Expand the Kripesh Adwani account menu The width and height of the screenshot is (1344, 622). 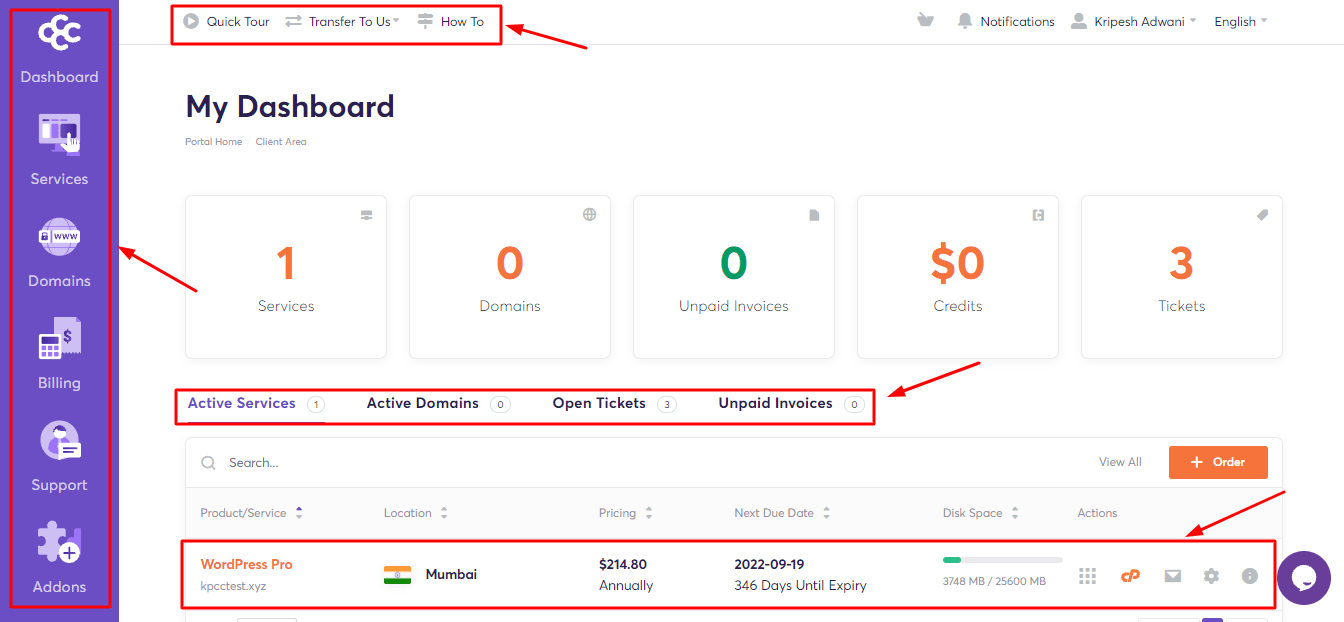pyautogui.click(x=1133, y=20)
